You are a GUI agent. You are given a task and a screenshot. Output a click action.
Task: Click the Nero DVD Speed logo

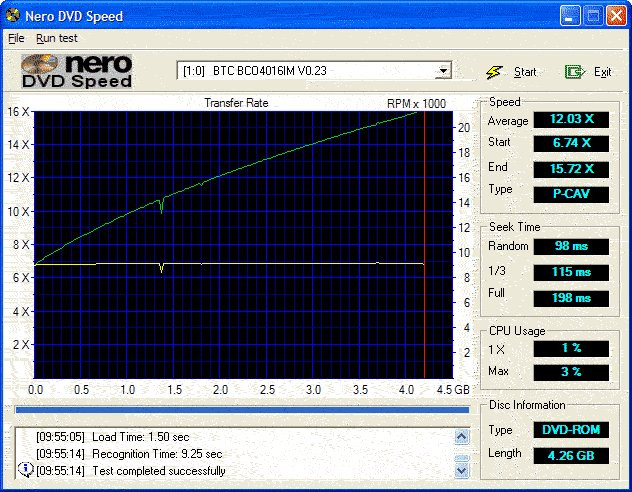(x=77, y=71)
